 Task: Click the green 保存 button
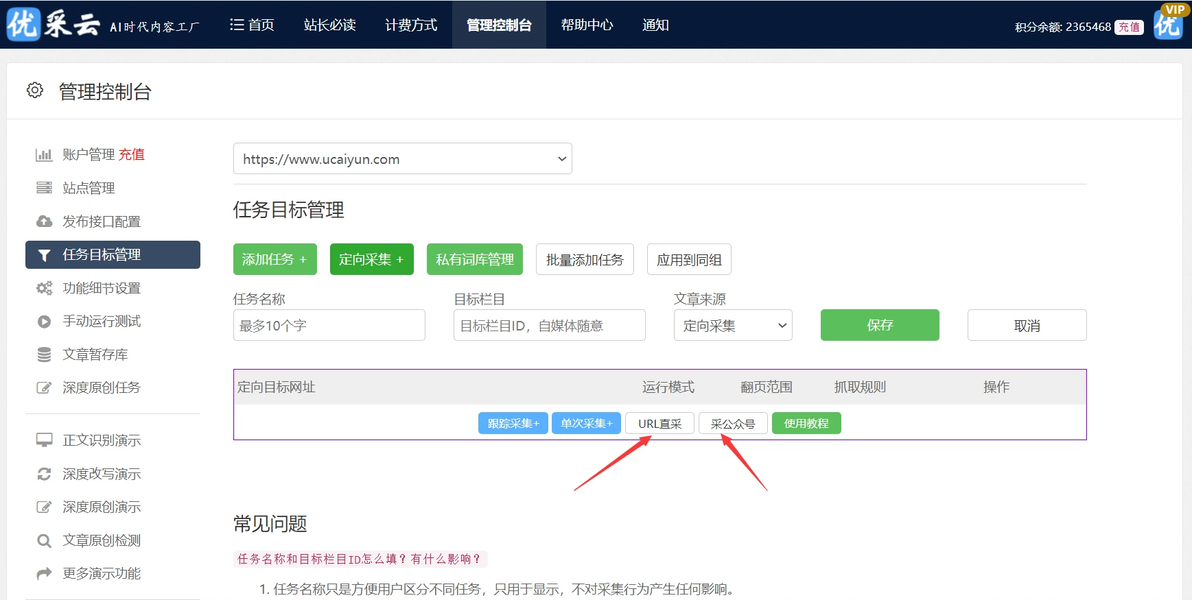tap(880, 325)
